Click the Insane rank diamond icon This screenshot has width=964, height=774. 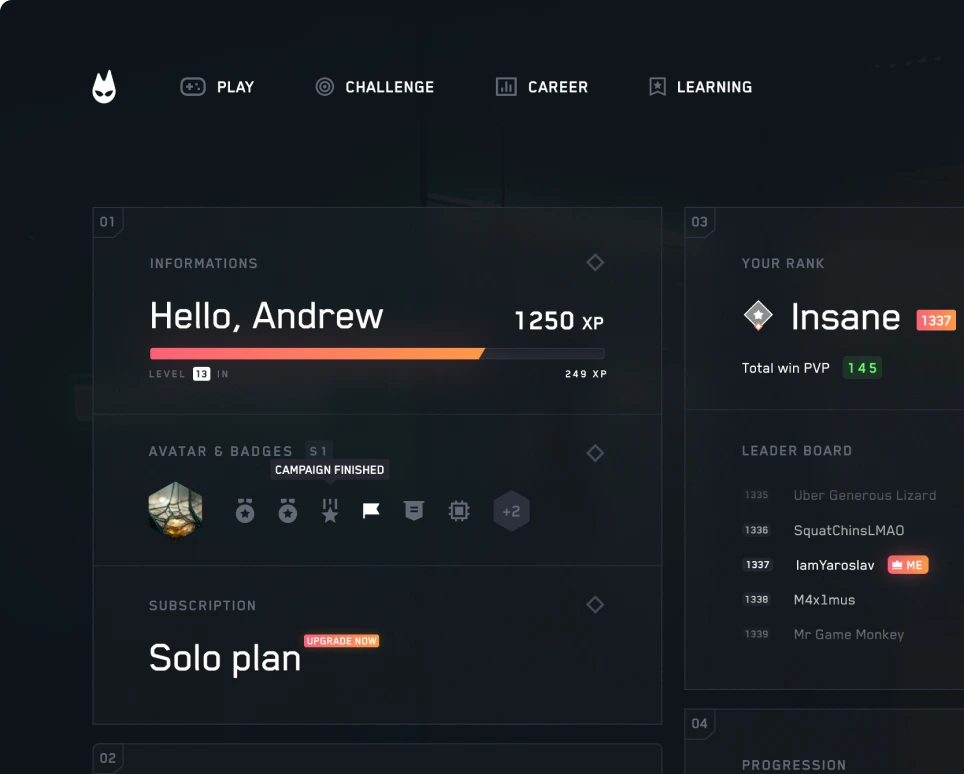pos(758,317)
